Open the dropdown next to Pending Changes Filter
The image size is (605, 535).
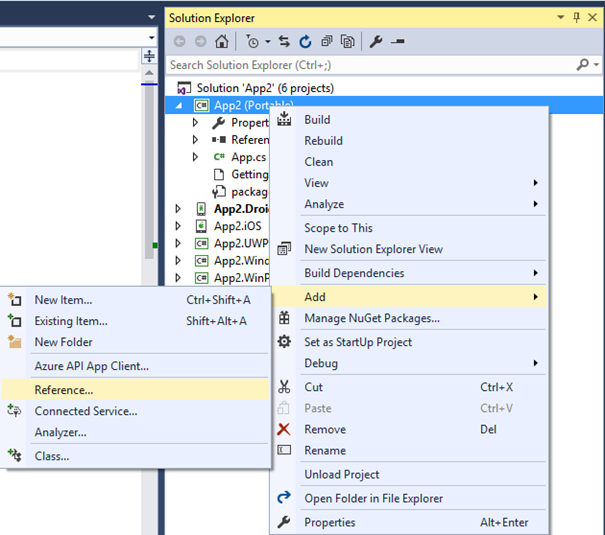click(x=268, y=42)
